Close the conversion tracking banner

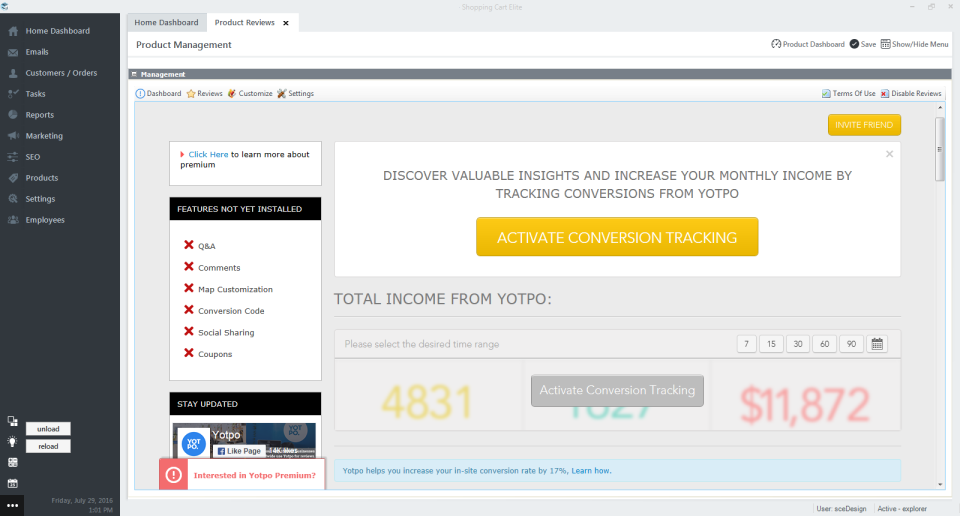(890, 154)
